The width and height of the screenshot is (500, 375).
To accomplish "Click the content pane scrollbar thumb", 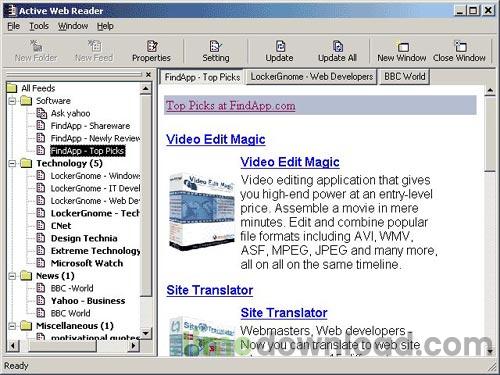I will click(x=490, y=134).
